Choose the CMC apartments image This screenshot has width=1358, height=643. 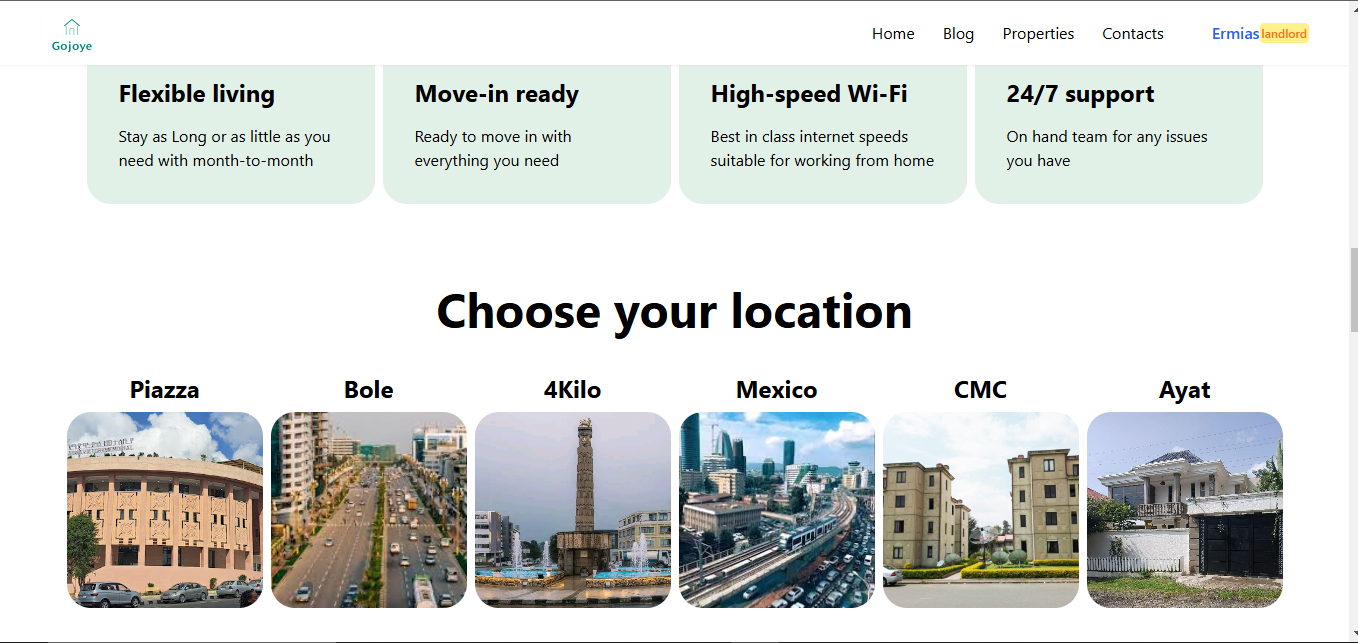coord(981,510)
